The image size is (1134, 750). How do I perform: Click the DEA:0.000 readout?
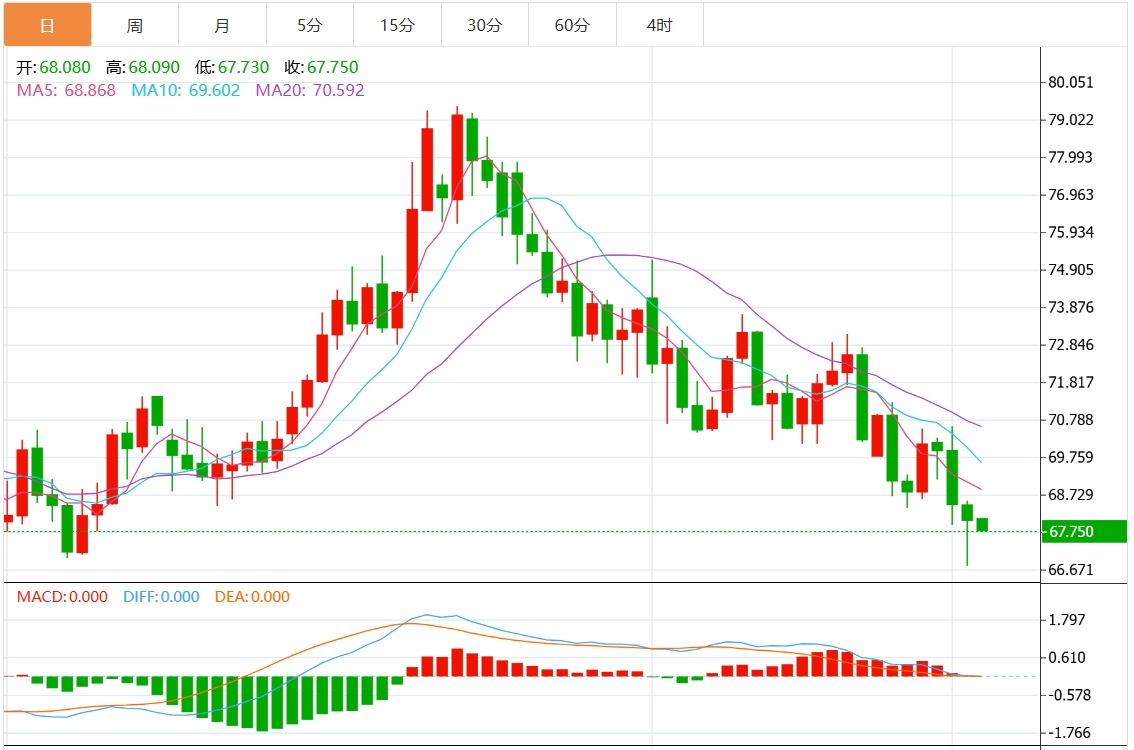[x=252, y=597]
